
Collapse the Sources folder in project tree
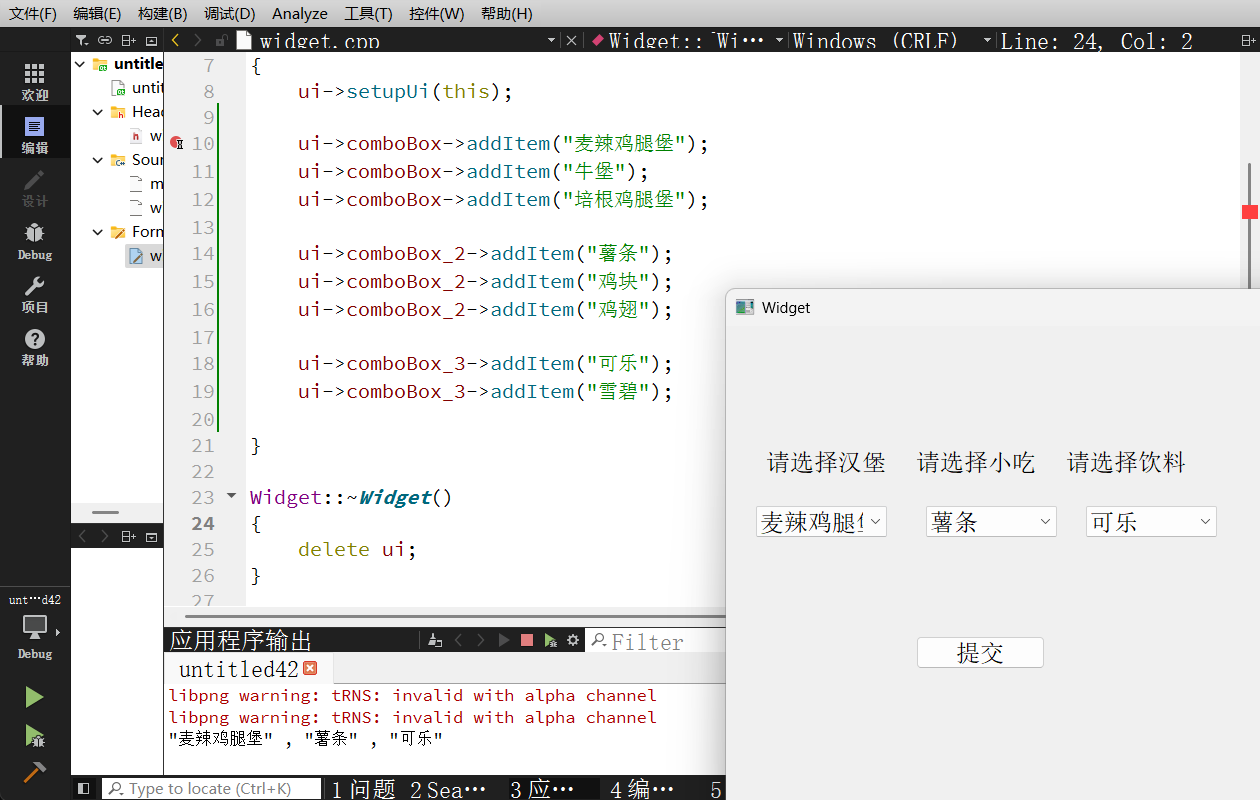(98, 160)
